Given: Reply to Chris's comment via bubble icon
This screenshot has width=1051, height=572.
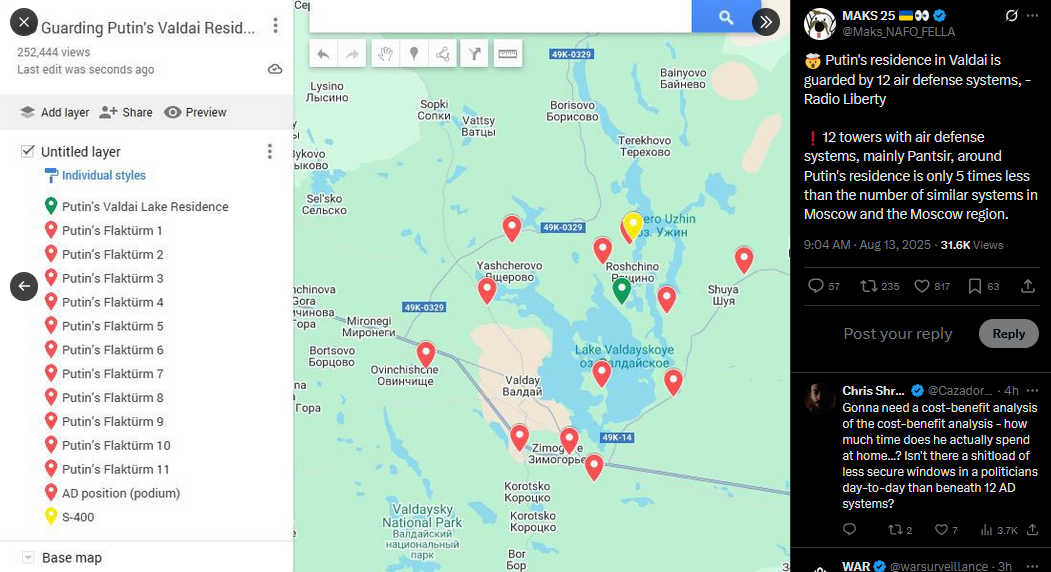Looking at the screenshot, I should click(849, 530).
